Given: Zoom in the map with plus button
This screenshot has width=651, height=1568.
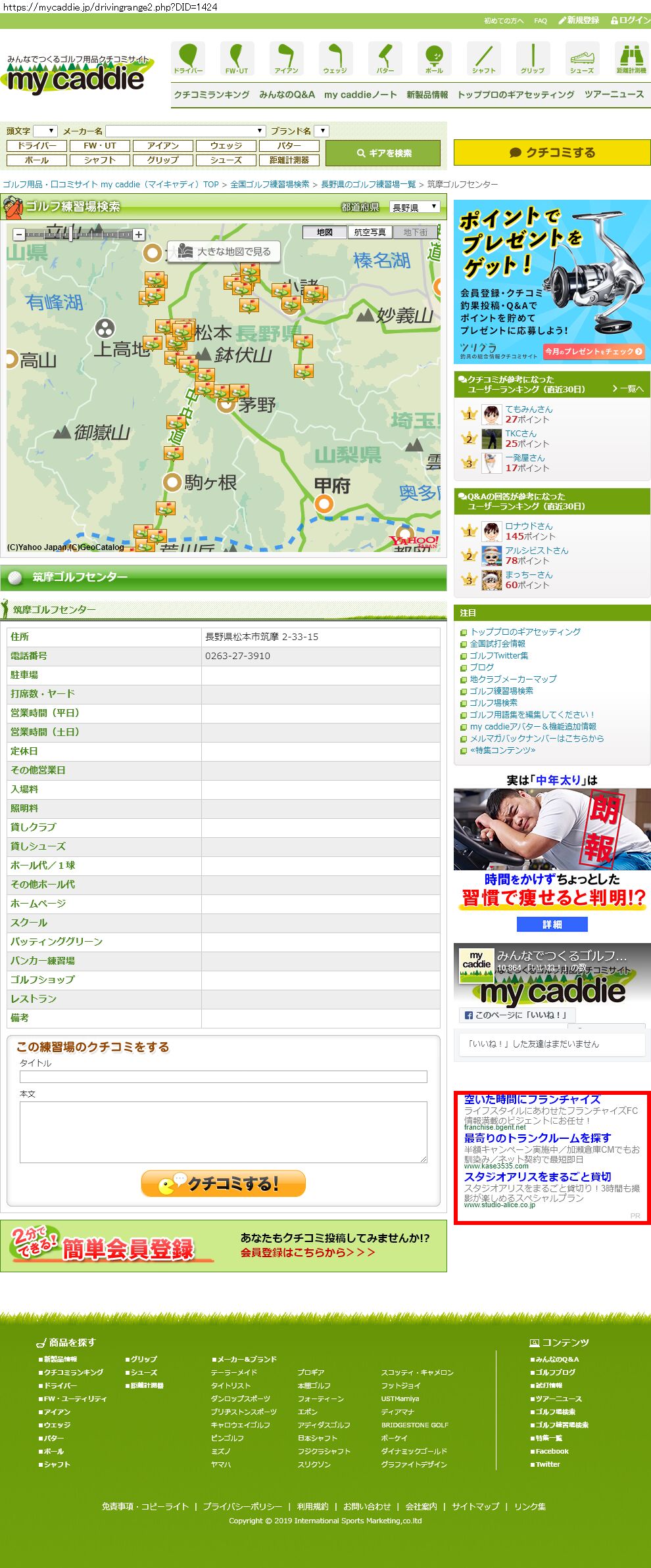Looking at the screenshot, I should [139, 235].
